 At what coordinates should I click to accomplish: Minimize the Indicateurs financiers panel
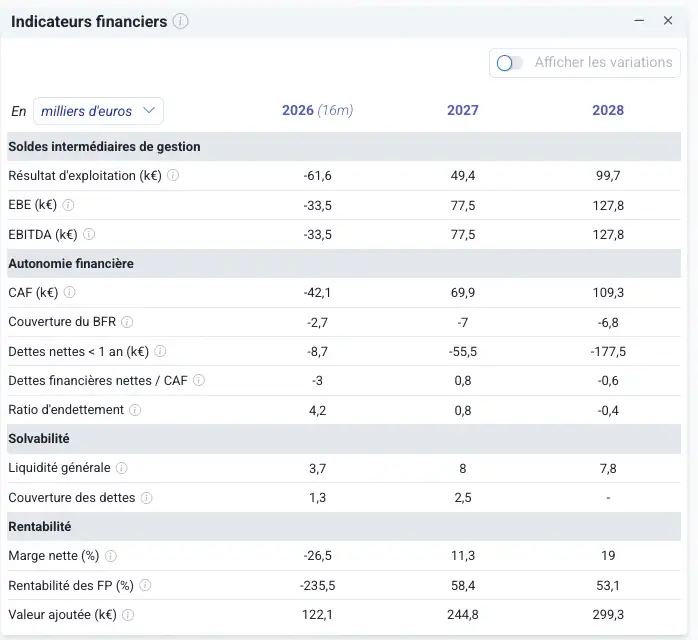pos(639,20)
